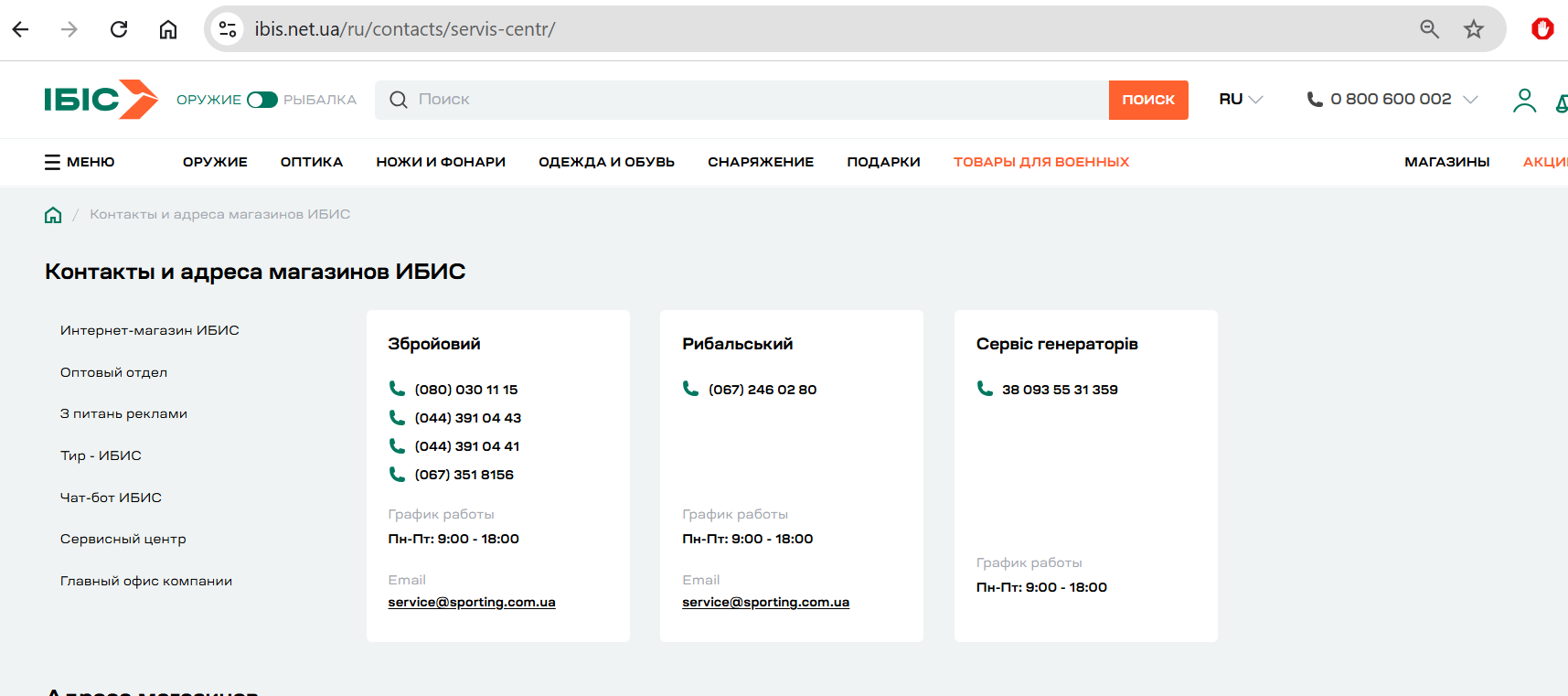Click the 0 800 600 002 hotline number
Image resolution: width=1568 pixels, height=696 pixels.
[1391, 99]
